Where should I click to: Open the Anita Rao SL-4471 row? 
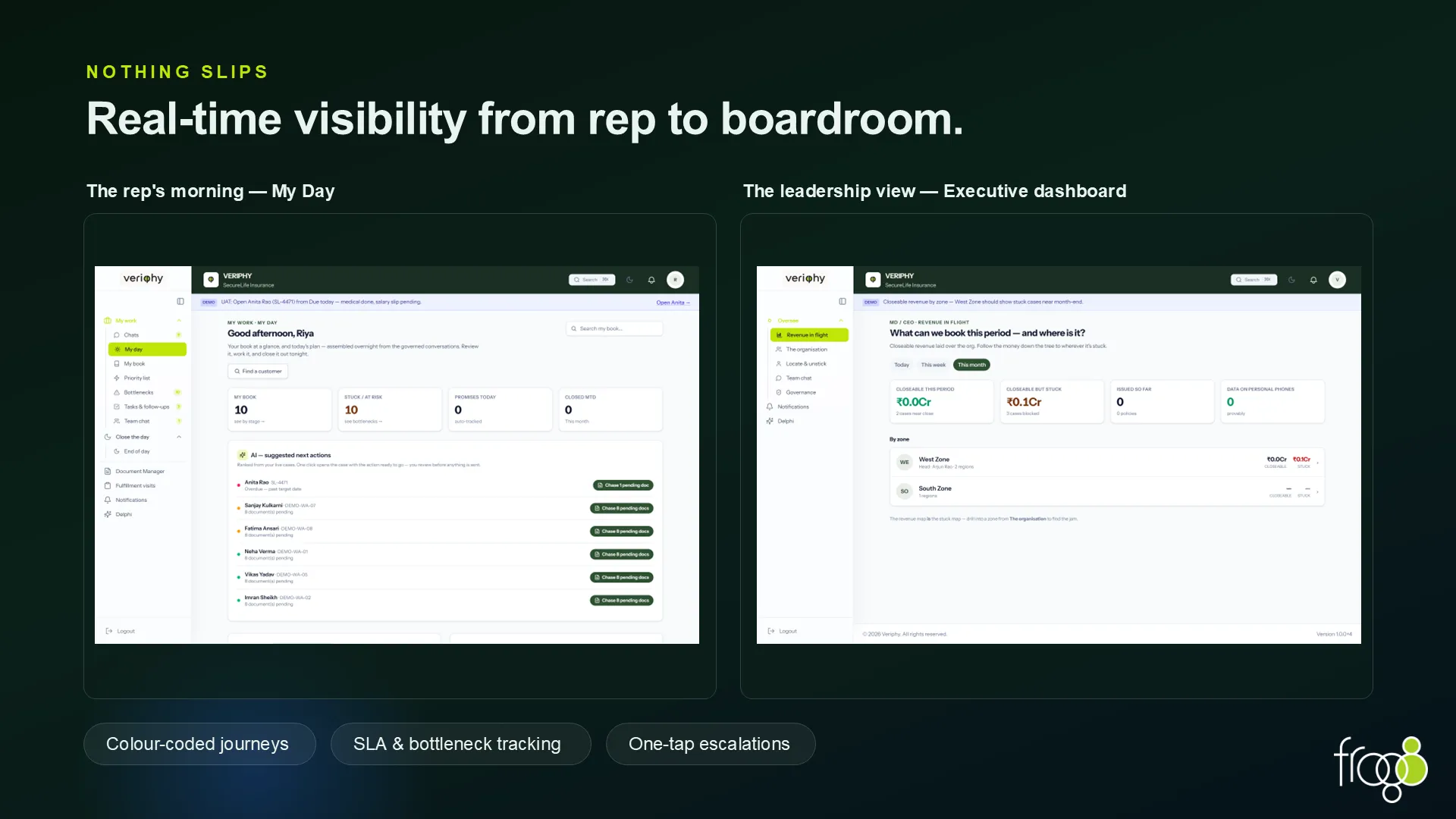pos(446,485)
